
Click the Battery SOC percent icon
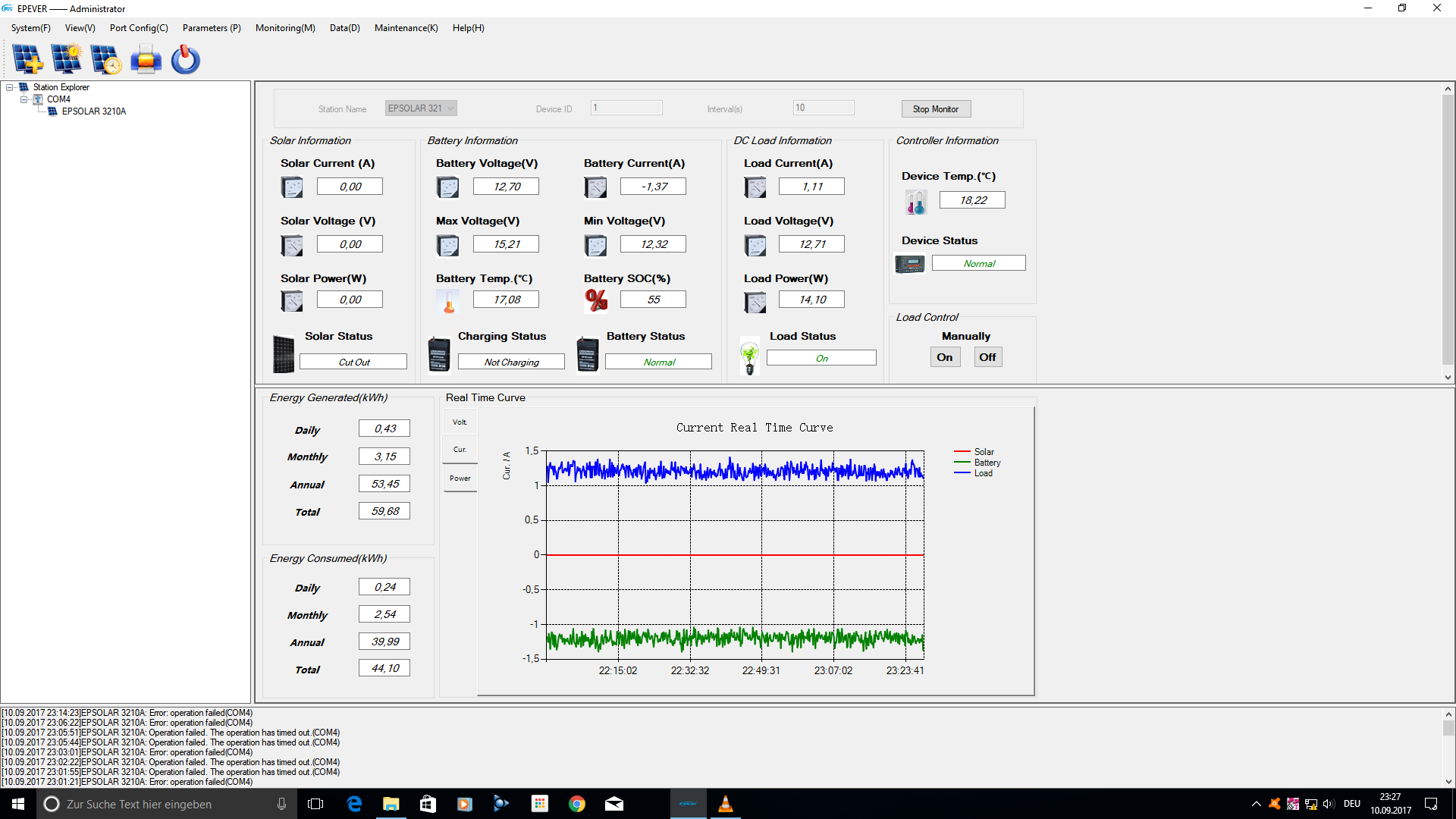click(x=596, y=300)
